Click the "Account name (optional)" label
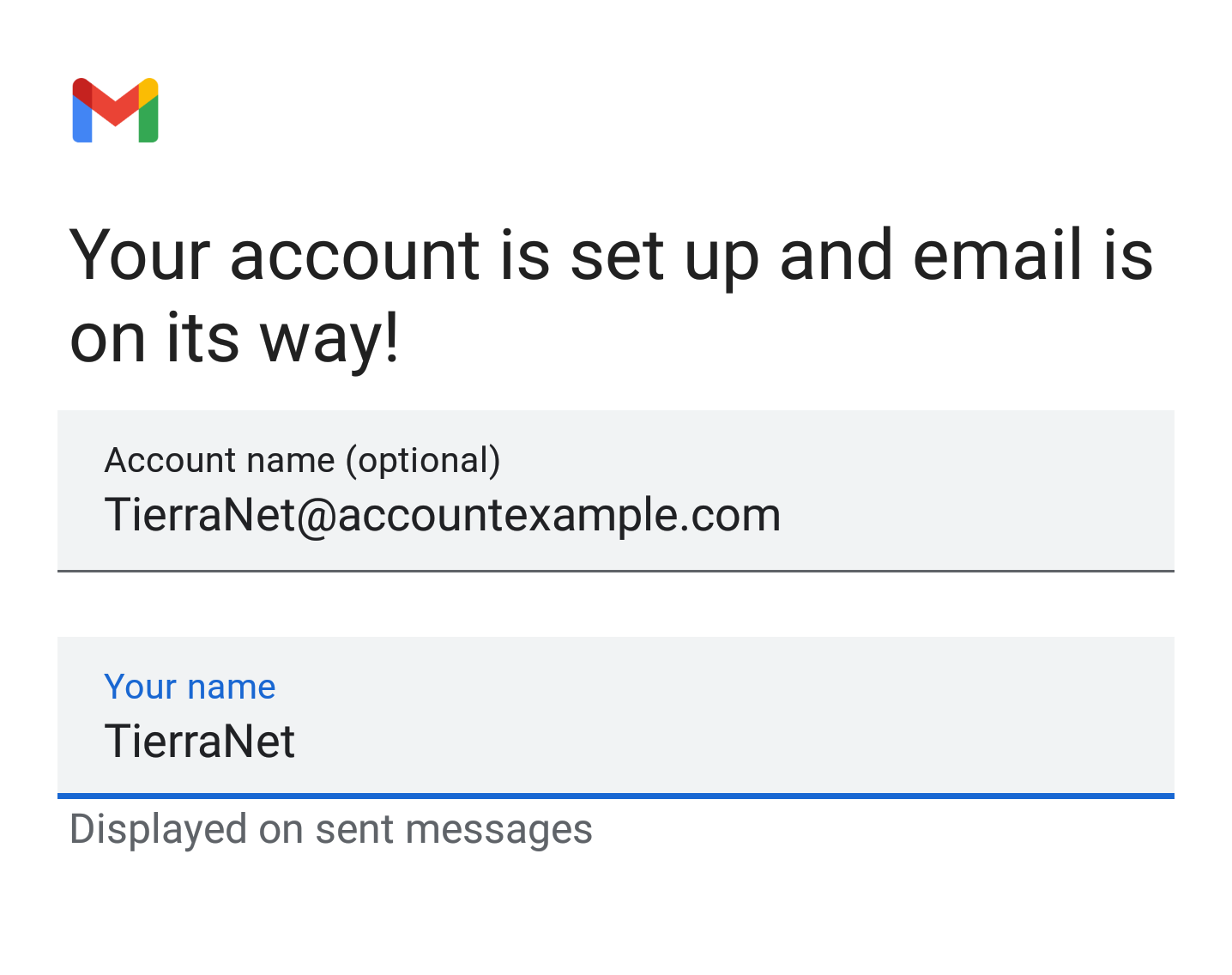 point(302,461)
